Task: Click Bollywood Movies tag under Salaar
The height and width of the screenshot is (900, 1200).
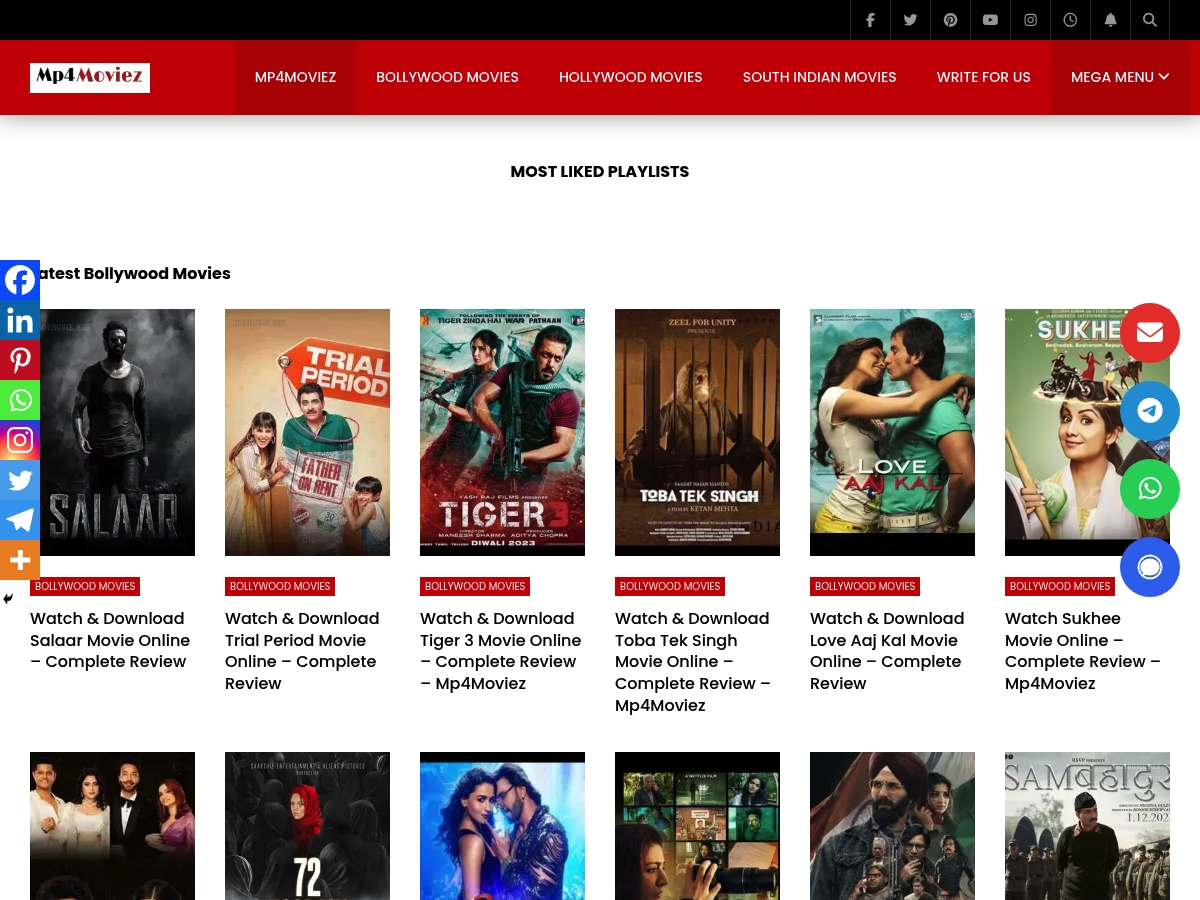Action: [85, 586]
